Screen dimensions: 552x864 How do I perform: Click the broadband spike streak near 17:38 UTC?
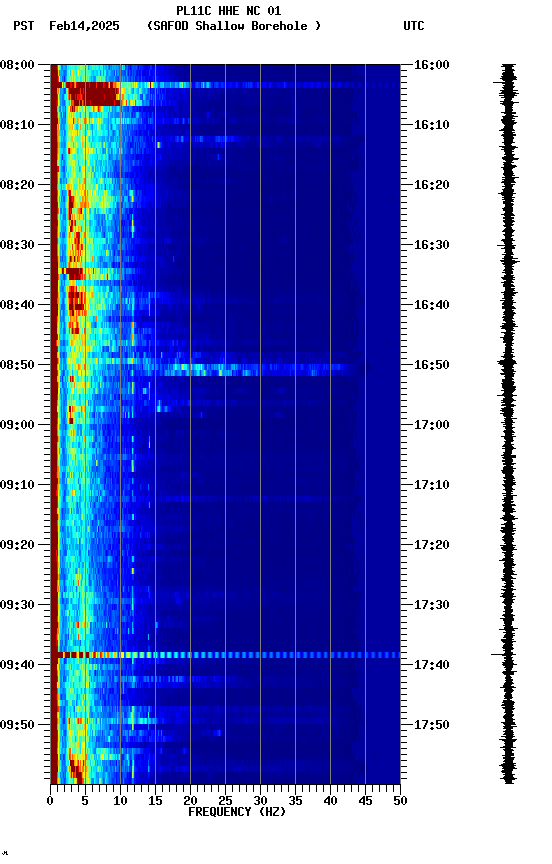(x=229, y=655)
